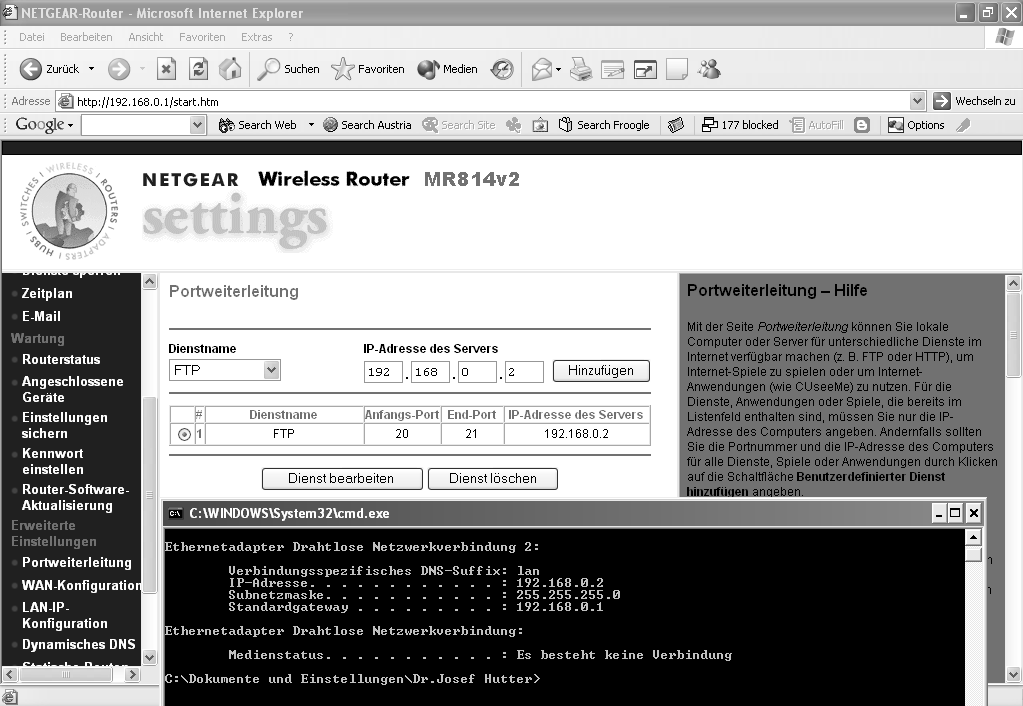Open the Zurück history dropdown arrow
This screenshot has width=1023, height=706.
pyautogui.click(x=91, y=69)
